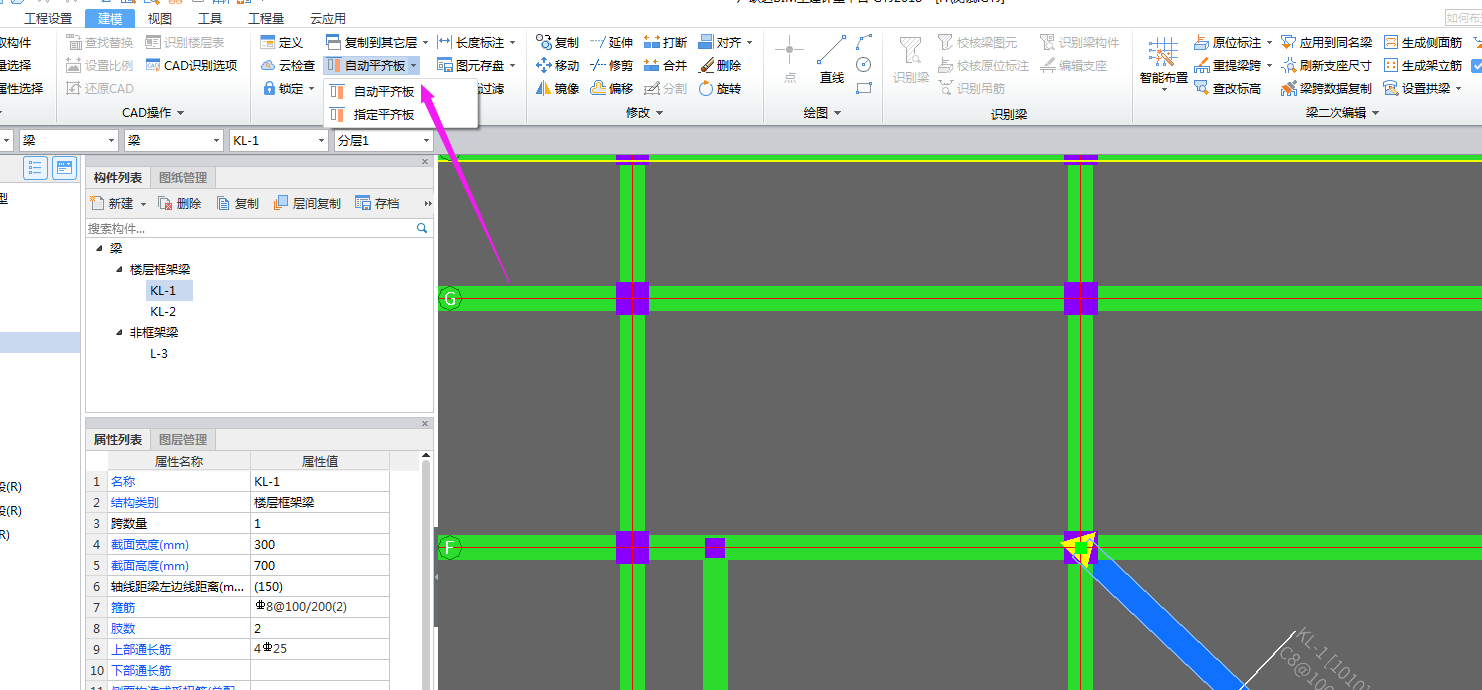Click the 生成架立筋 tool
Screen dimensions: 1482x690
[x=1422, y=65]
